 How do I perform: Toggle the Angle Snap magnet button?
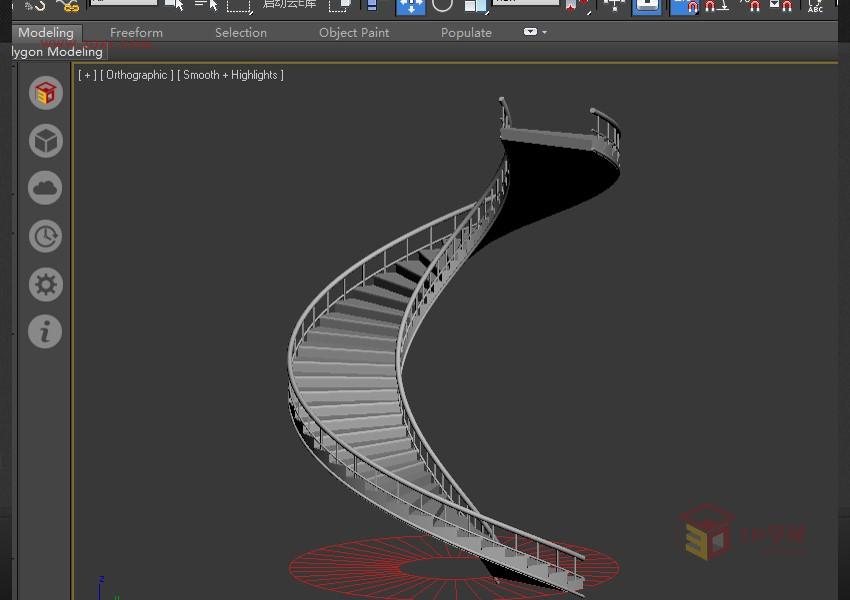point(716,6)
